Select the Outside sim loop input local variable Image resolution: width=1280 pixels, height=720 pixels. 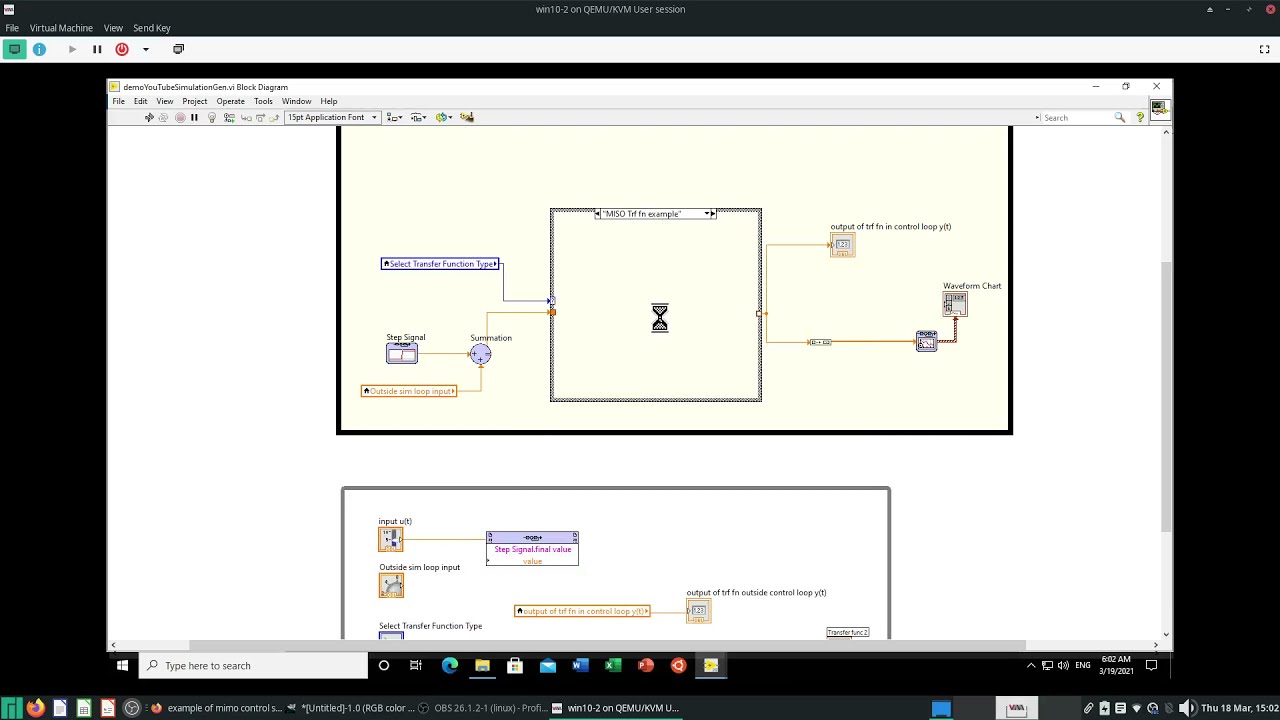409,391
